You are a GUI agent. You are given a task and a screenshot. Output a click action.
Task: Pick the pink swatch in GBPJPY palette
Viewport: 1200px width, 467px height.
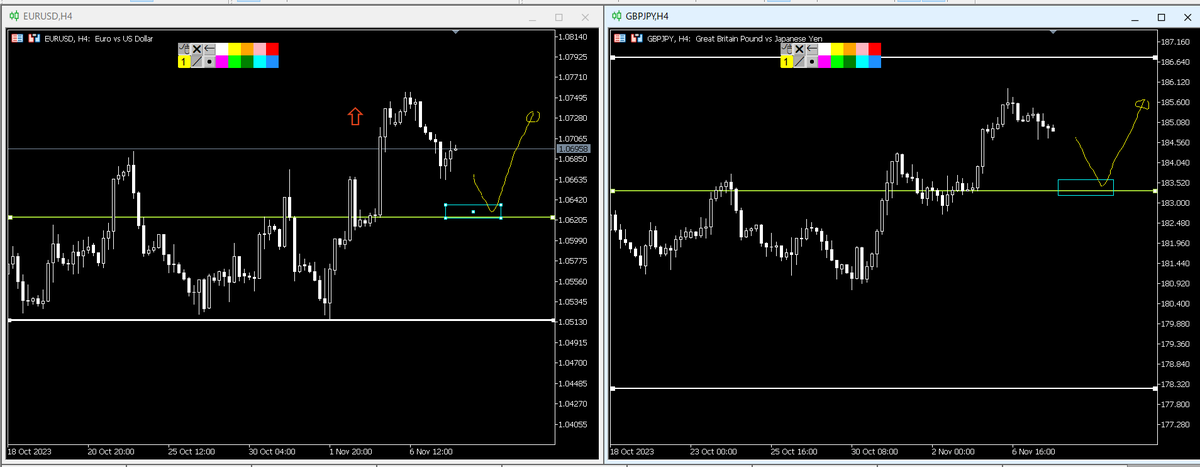862,49
